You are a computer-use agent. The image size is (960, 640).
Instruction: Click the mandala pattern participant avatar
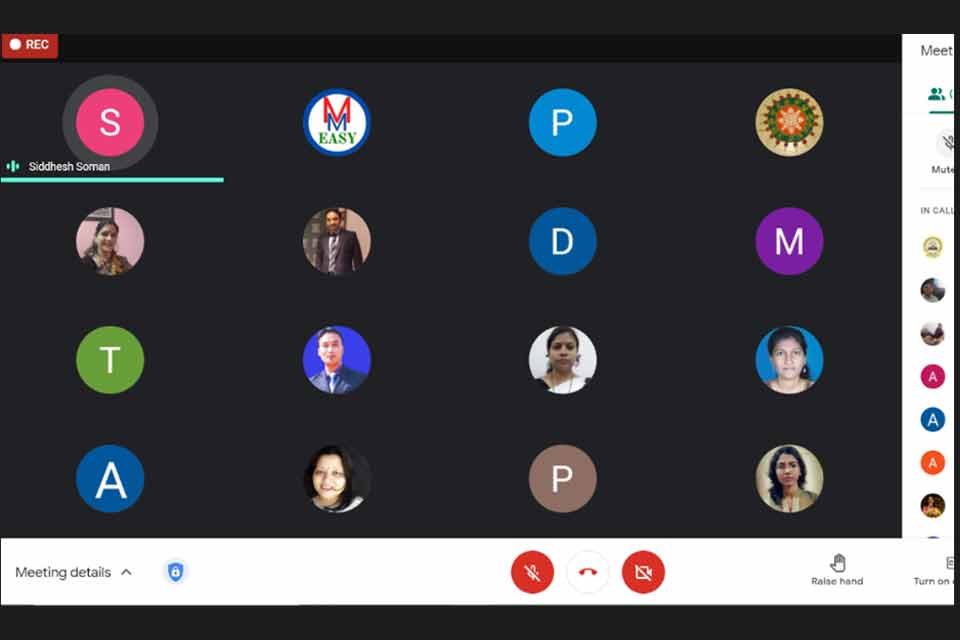click(x=789, y=122)
